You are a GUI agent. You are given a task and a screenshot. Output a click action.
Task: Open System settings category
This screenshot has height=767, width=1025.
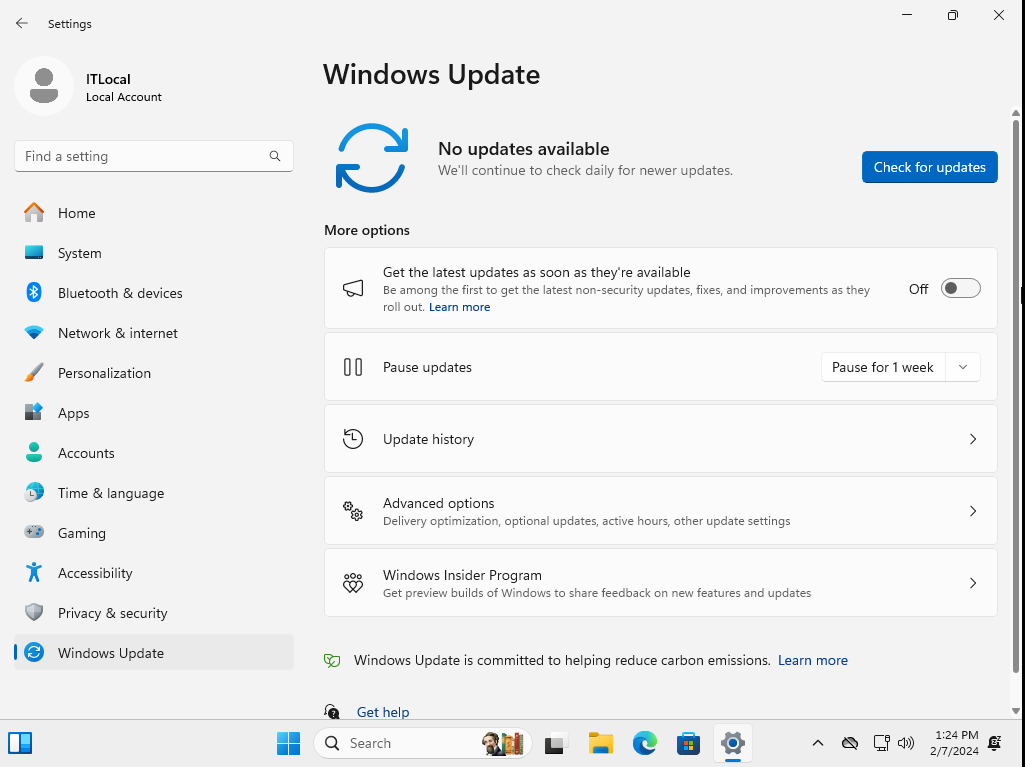click(x=154, y=252)
